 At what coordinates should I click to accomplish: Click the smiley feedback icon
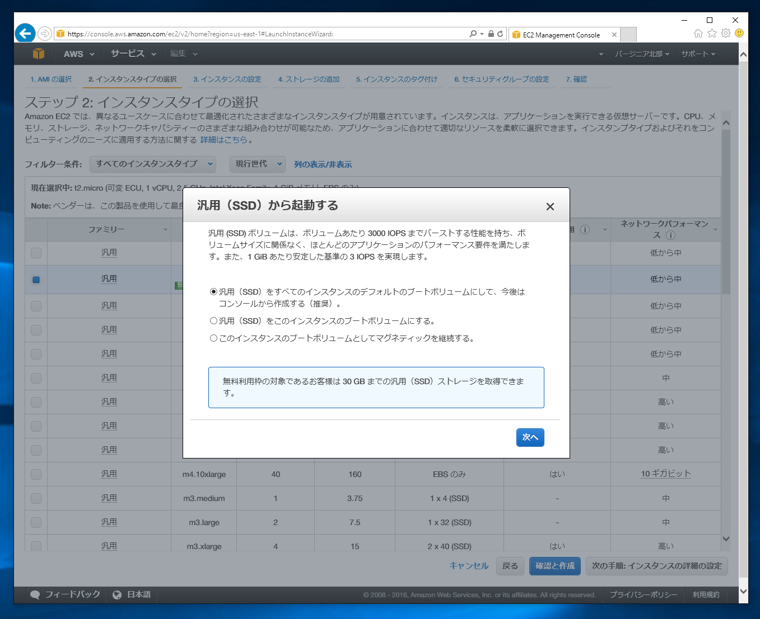click(x=739, y=33)
